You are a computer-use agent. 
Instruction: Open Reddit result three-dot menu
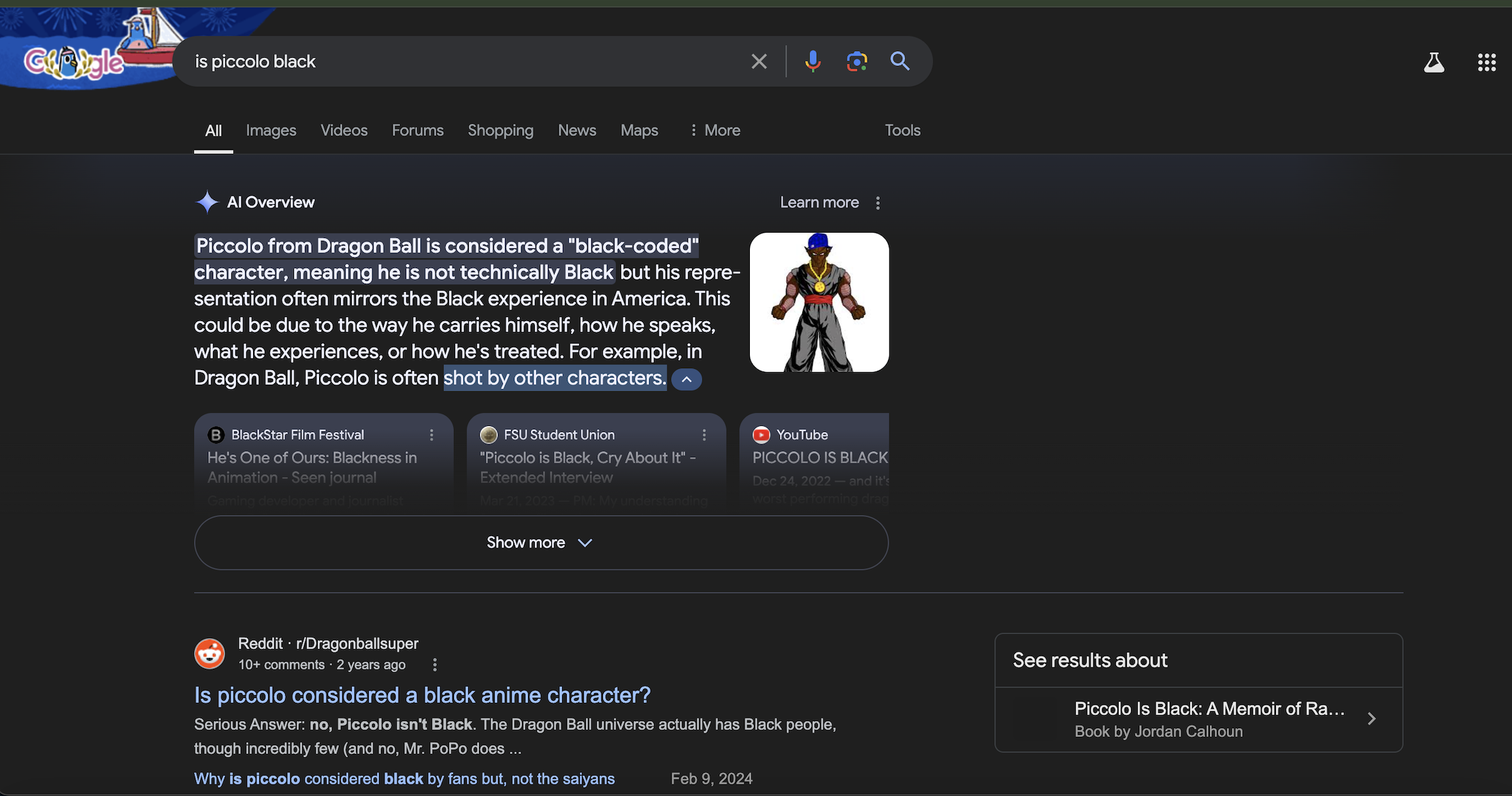tap(435, 665)
